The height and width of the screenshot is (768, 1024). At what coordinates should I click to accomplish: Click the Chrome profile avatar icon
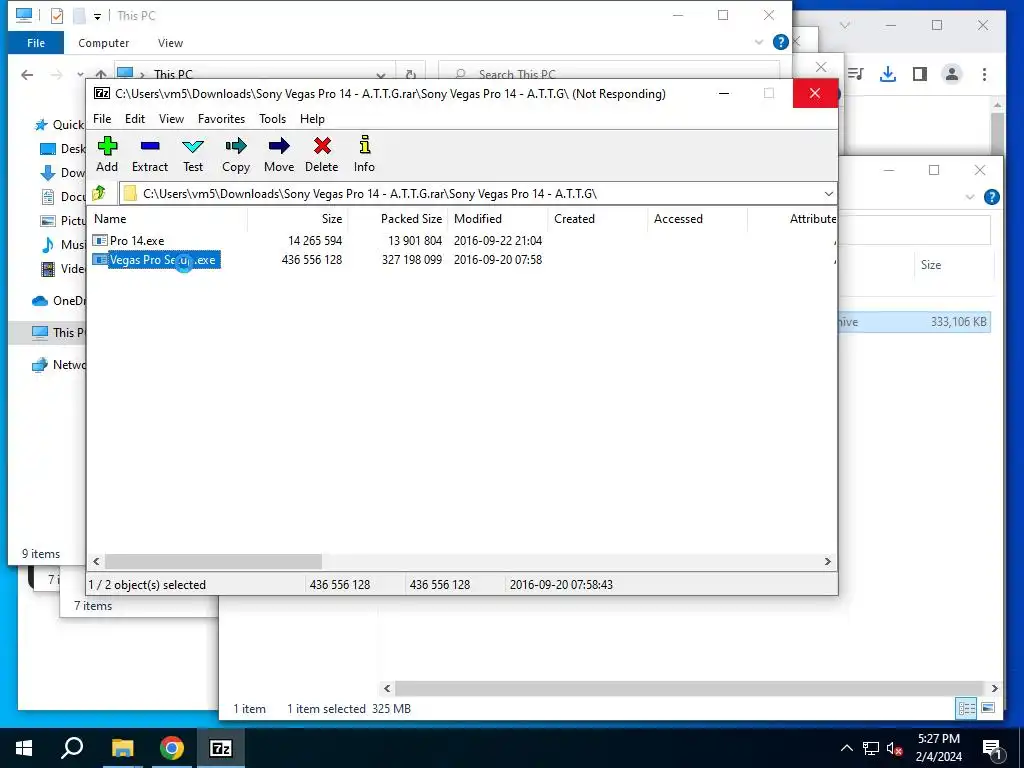[952, 74]
